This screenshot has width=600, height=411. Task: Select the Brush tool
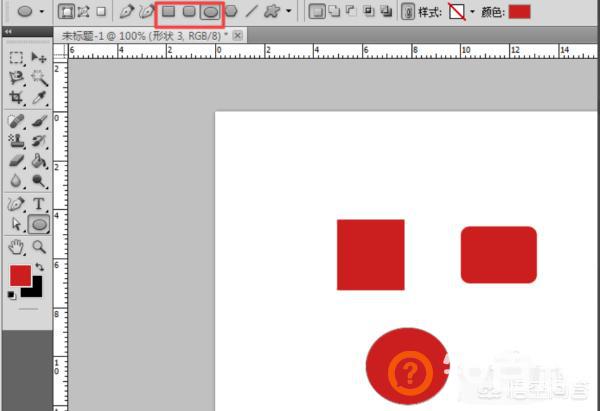pyautogui.click(x=39, y=122)
